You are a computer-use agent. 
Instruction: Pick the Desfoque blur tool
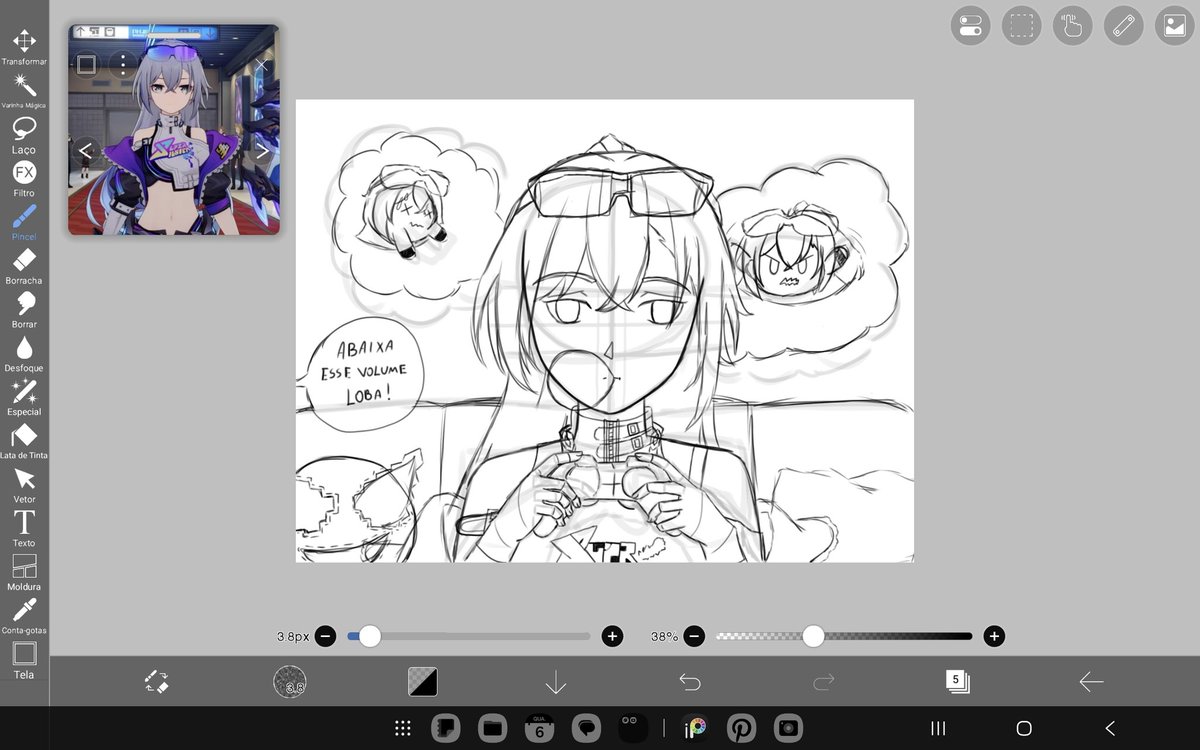click(x=24, y=353)
